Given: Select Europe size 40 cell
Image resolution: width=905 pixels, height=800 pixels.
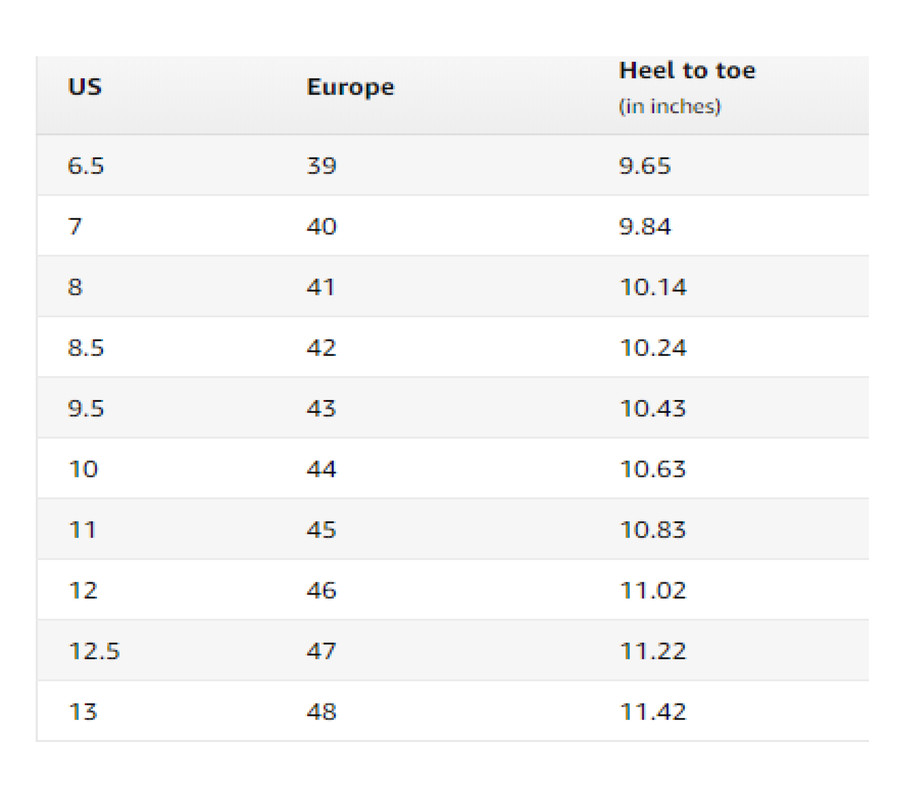Looking at the screenshot, I should [x=322, y=227].
